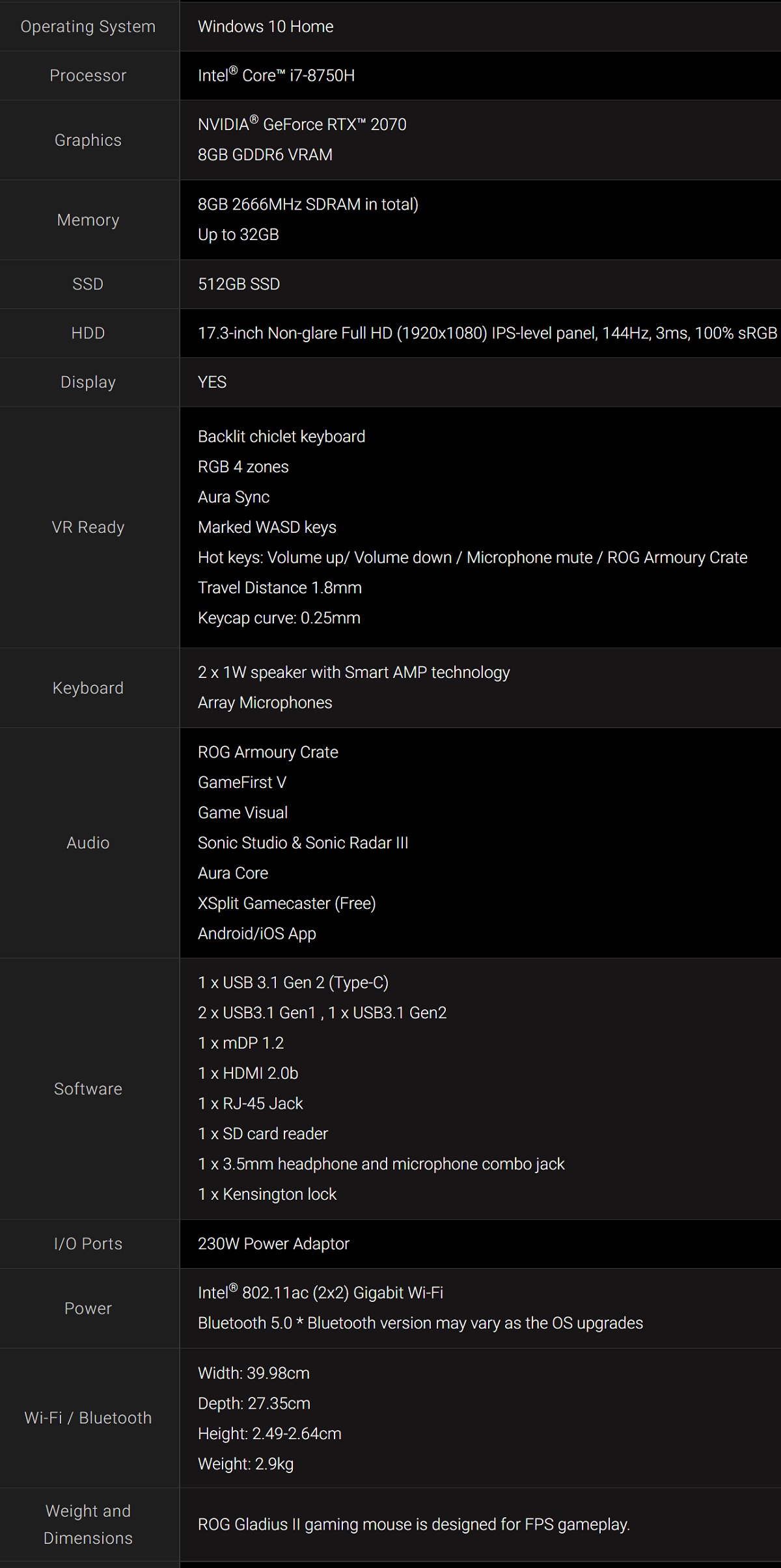Click 'Marked WASD keys' text
Image resolution: width=781 pixels, height=1568 pixels.
coord(267,527)
